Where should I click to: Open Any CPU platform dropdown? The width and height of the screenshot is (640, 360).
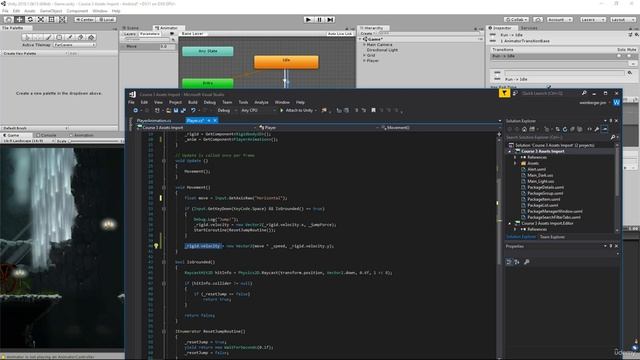pos(258,111)
